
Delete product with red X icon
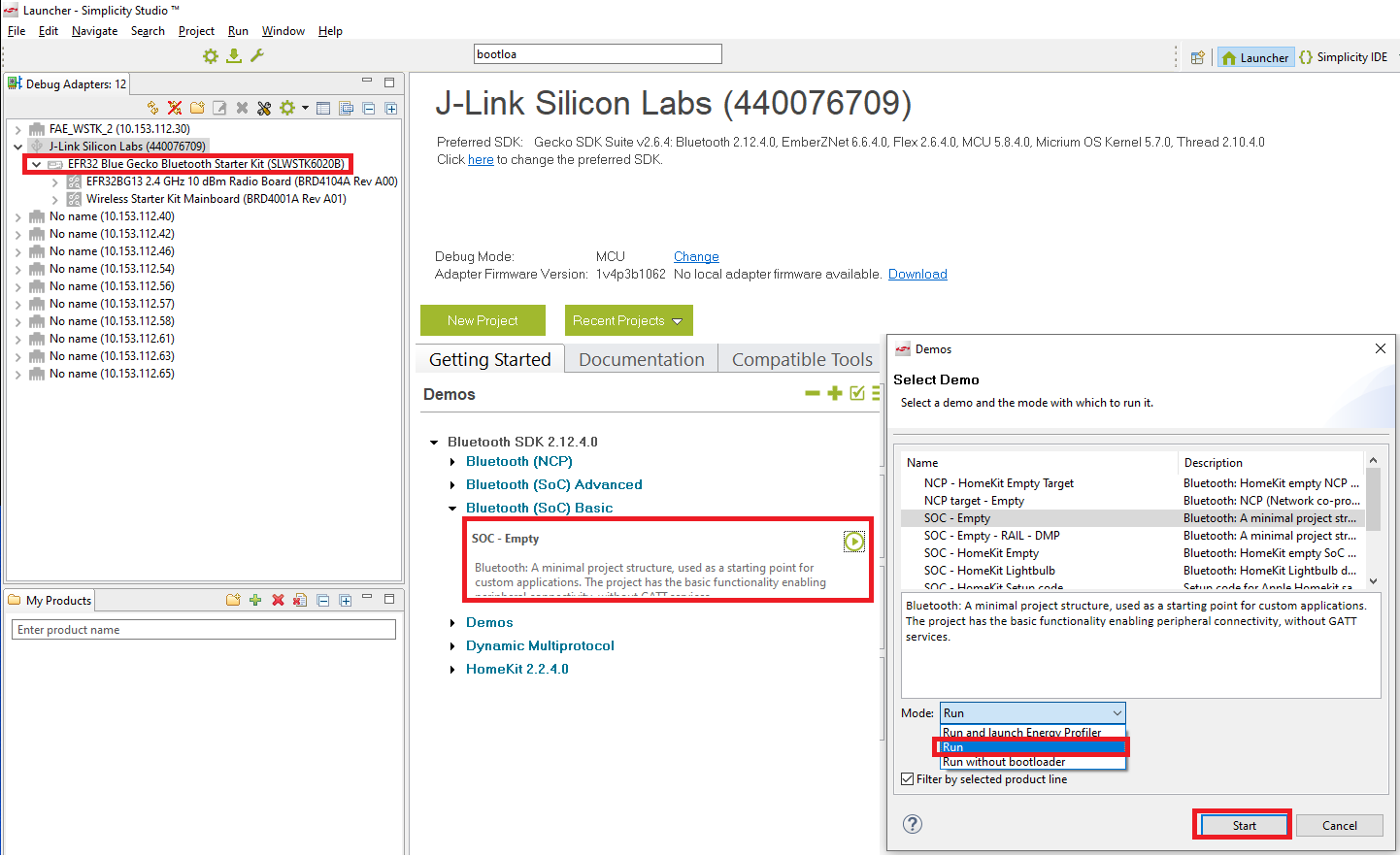click(278, 600)
